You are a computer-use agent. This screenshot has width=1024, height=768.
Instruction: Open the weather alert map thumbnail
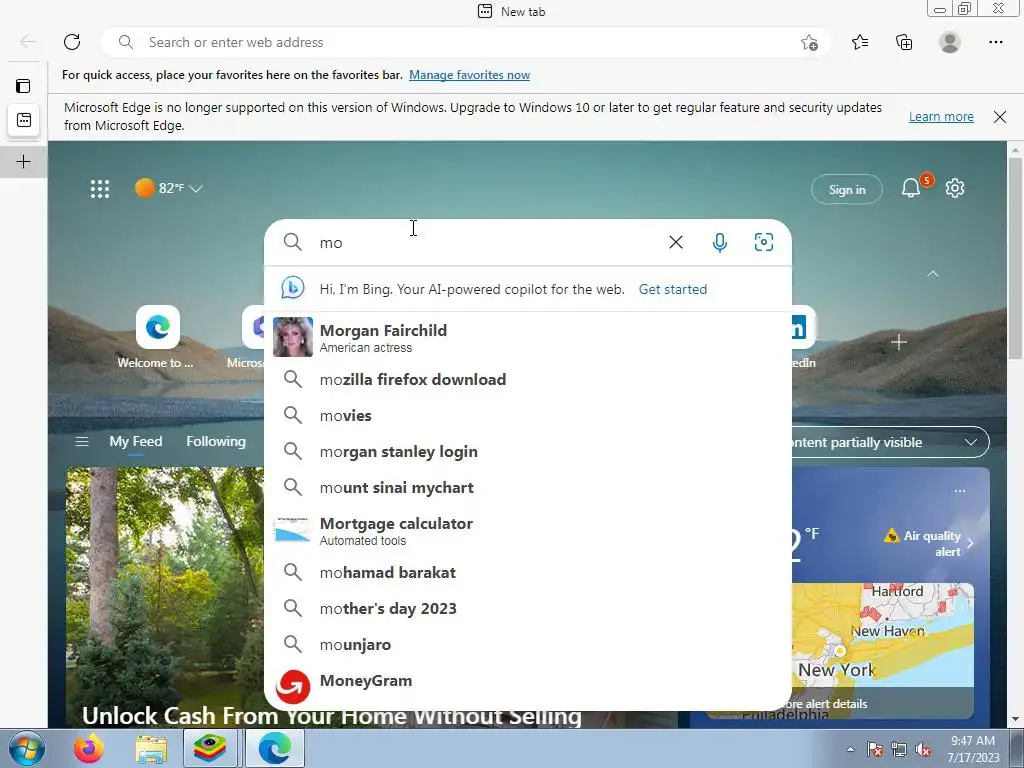tap(882, 650)
